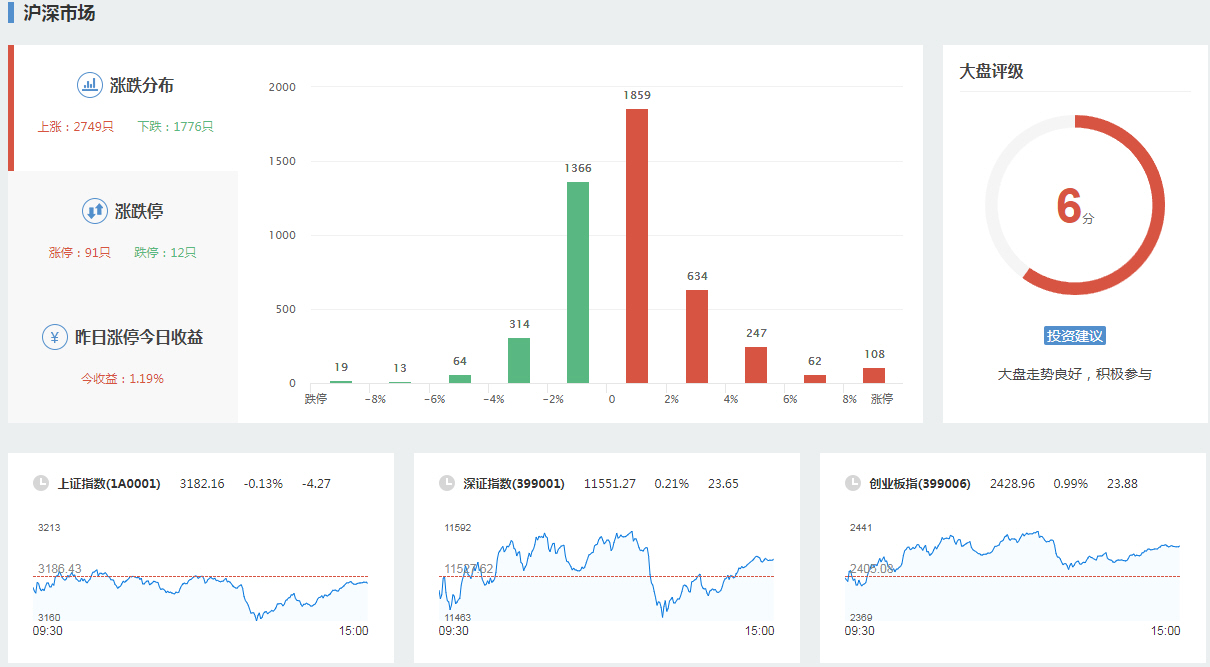Click the 投资建议 button
Image resolution: width=1210 pixels, height=667 pixels.
click(x=1075, y=336)
